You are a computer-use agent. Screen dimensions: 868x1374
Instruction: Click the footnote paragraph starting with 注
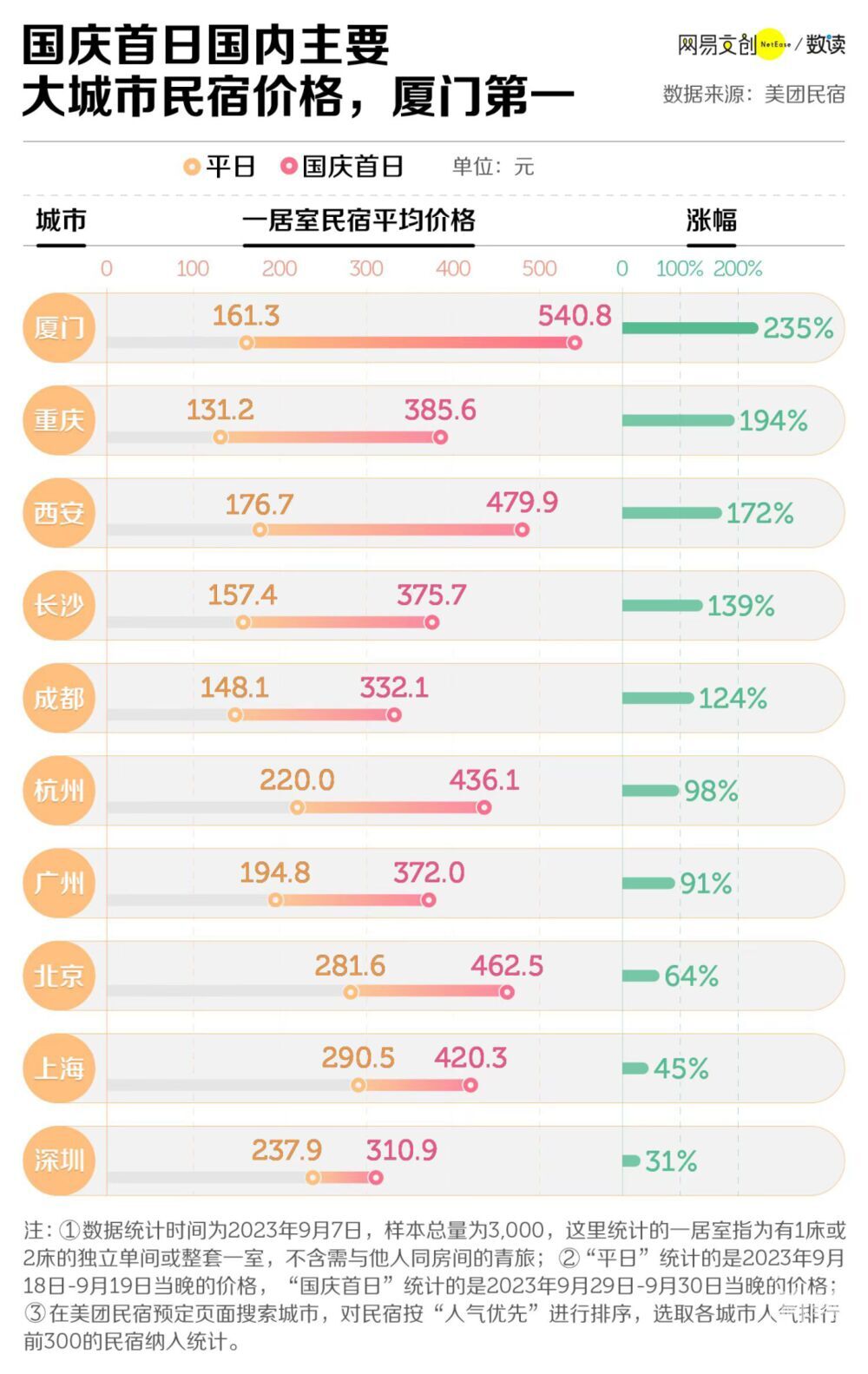pyautogui.click(x=434, y=1285)
